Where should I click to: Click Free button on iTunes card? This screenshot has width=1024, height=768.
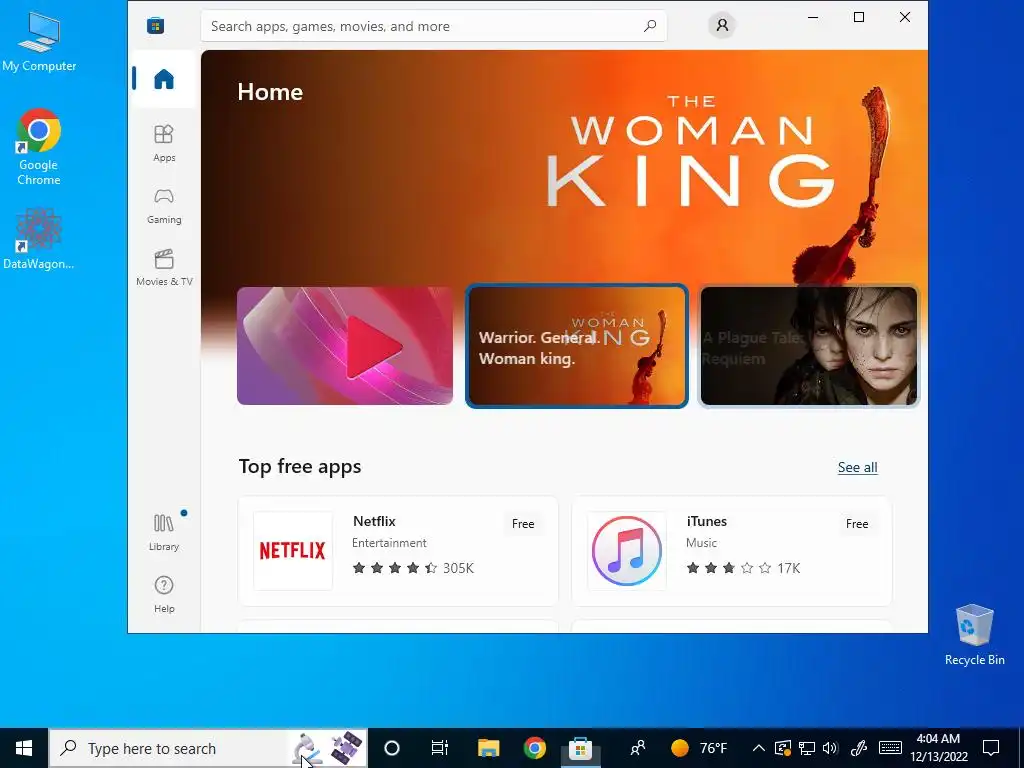click(857, 524)
